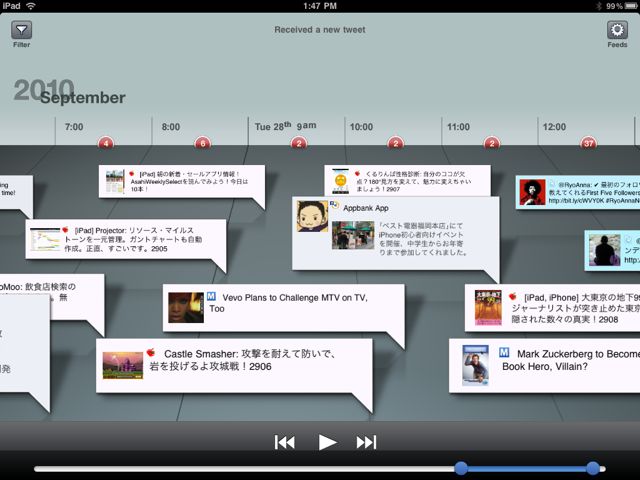The image size is (640, 480).
Task: Open the Mark Zuckerberg article card
Action: pyautogui.click(x=544, y=365)
